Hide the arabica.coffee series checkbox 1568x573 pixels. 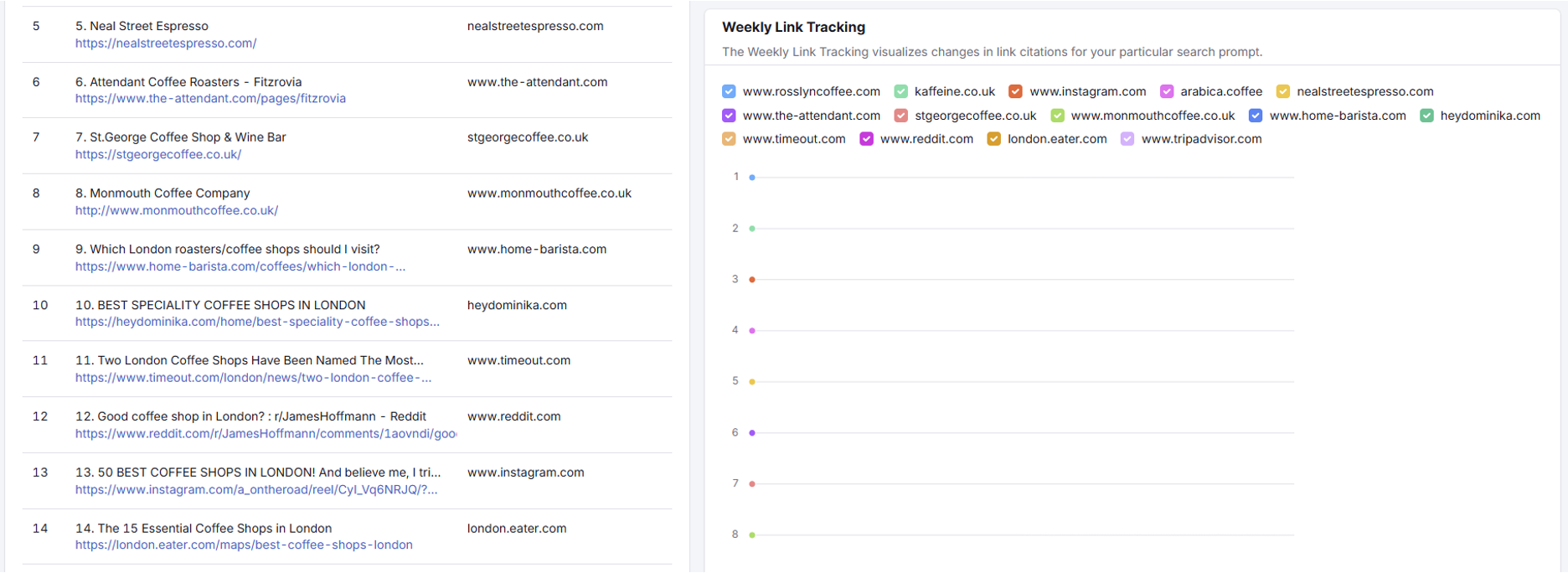(x=1167, y=91)
